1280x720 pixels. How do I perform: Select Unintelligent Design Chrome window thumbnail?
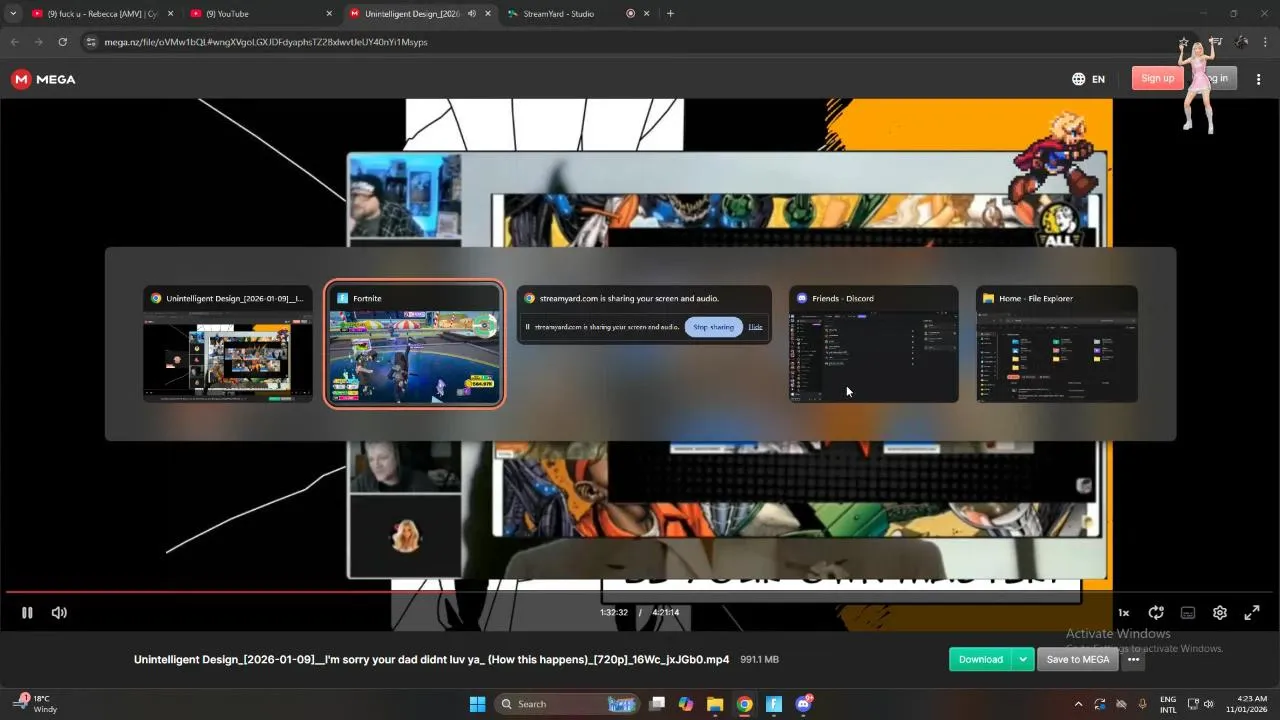(228, 345)
